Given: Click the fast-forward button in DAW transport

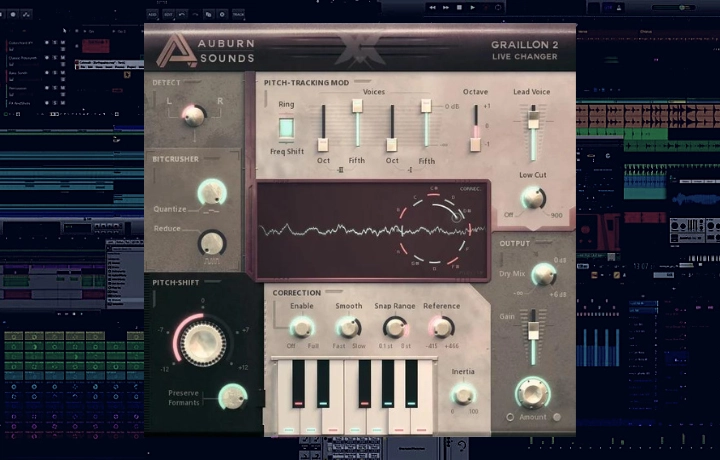Looking at the screenshot, I should tap(445, 7).
